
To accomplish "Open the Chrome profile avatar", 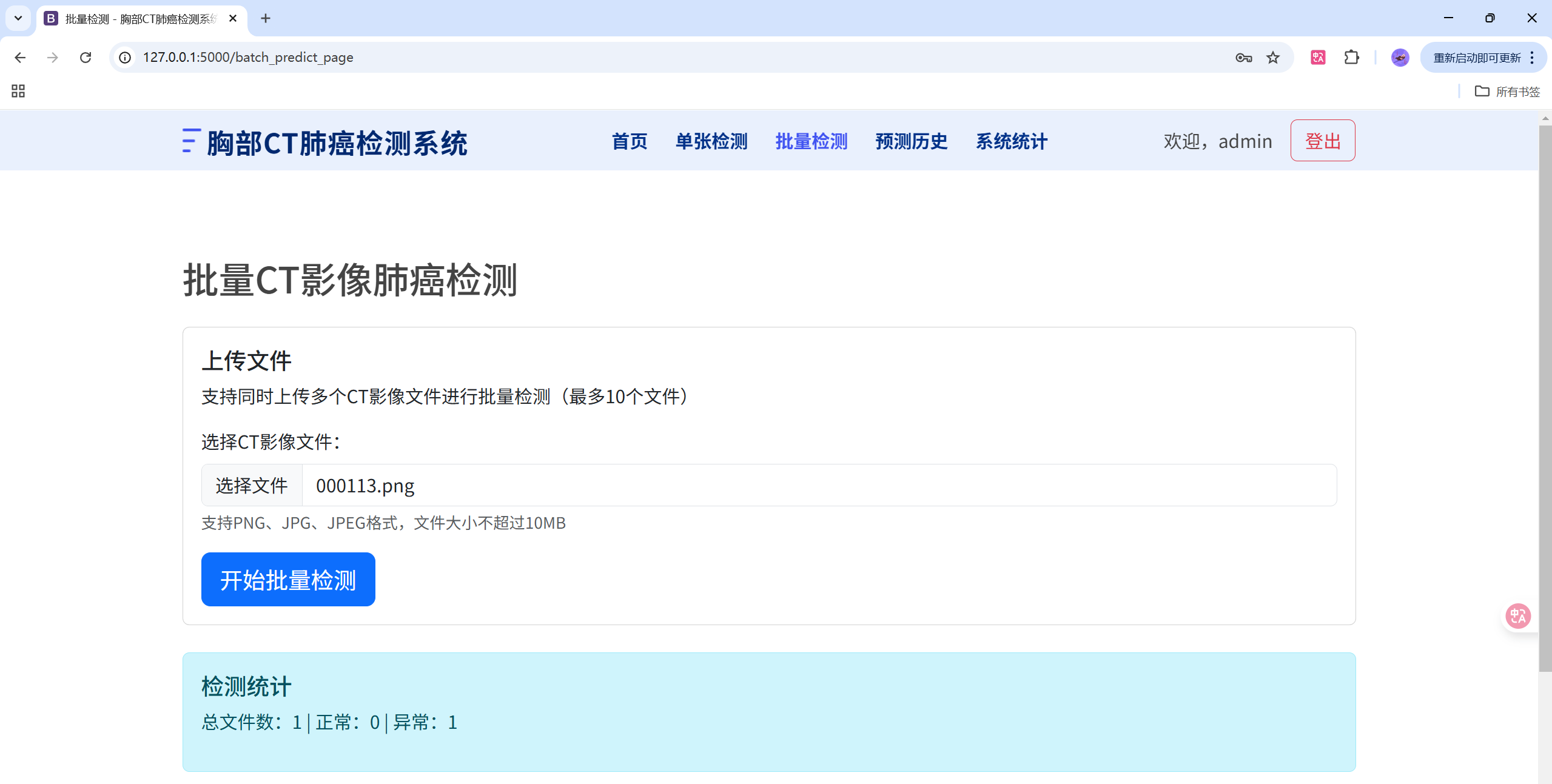I will (x=1400, y=58).
